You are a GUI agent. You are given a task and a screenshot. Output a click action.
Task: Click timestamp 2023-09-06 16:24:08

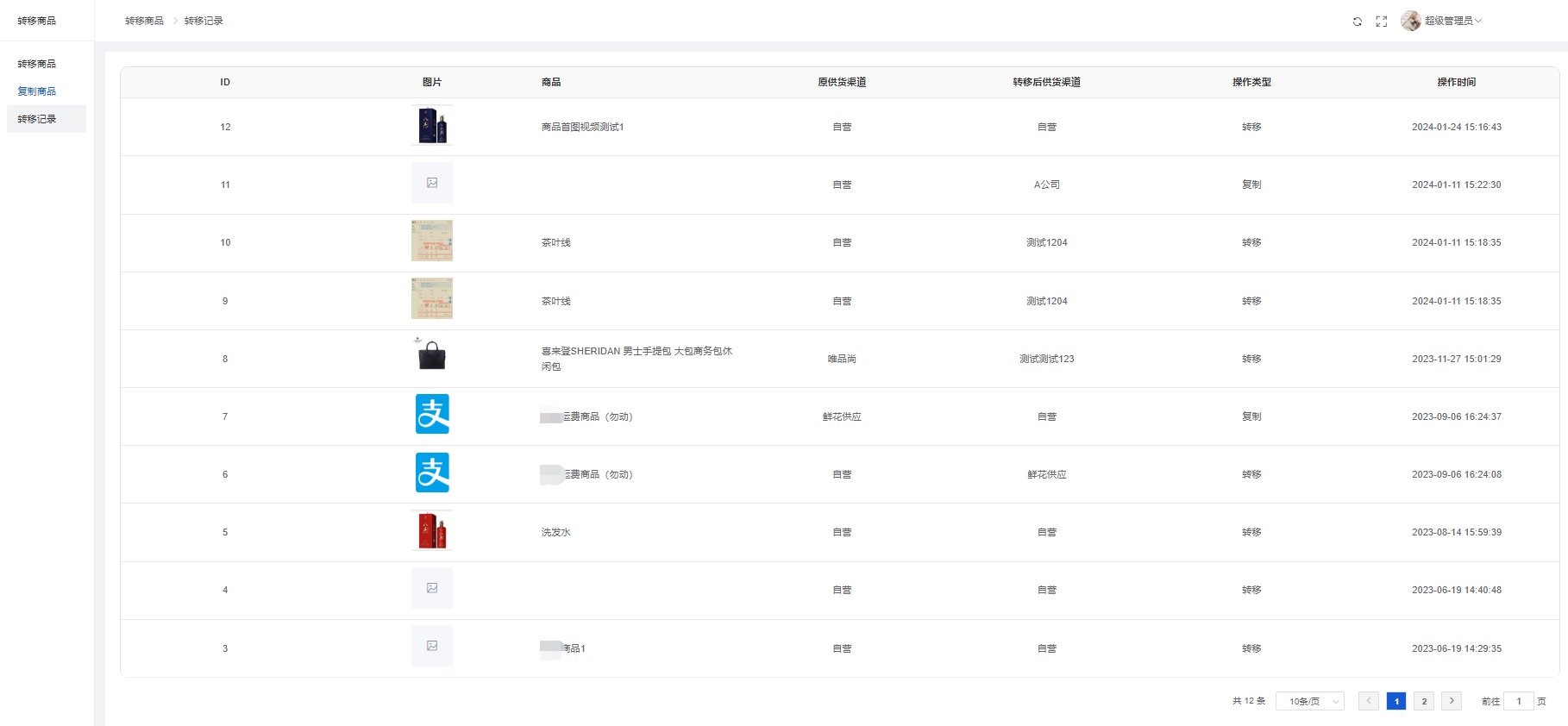click(x=1457, y=475)
